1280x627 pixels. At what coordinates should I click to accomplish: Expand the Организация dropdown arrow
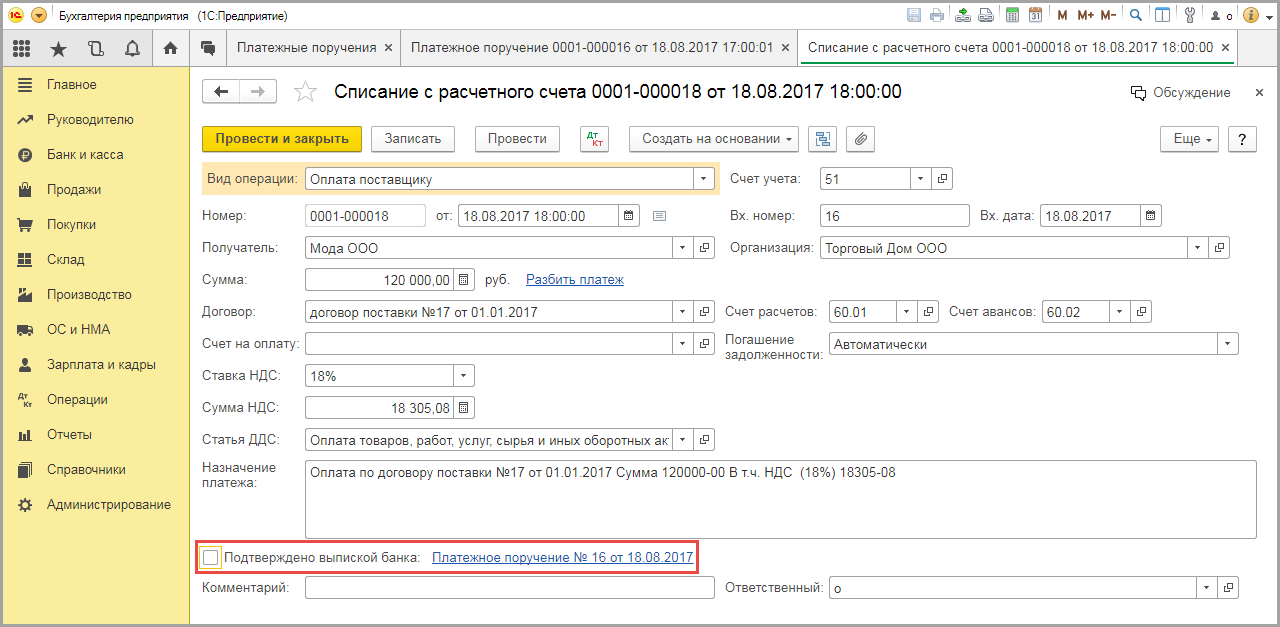click(1198, 248)
